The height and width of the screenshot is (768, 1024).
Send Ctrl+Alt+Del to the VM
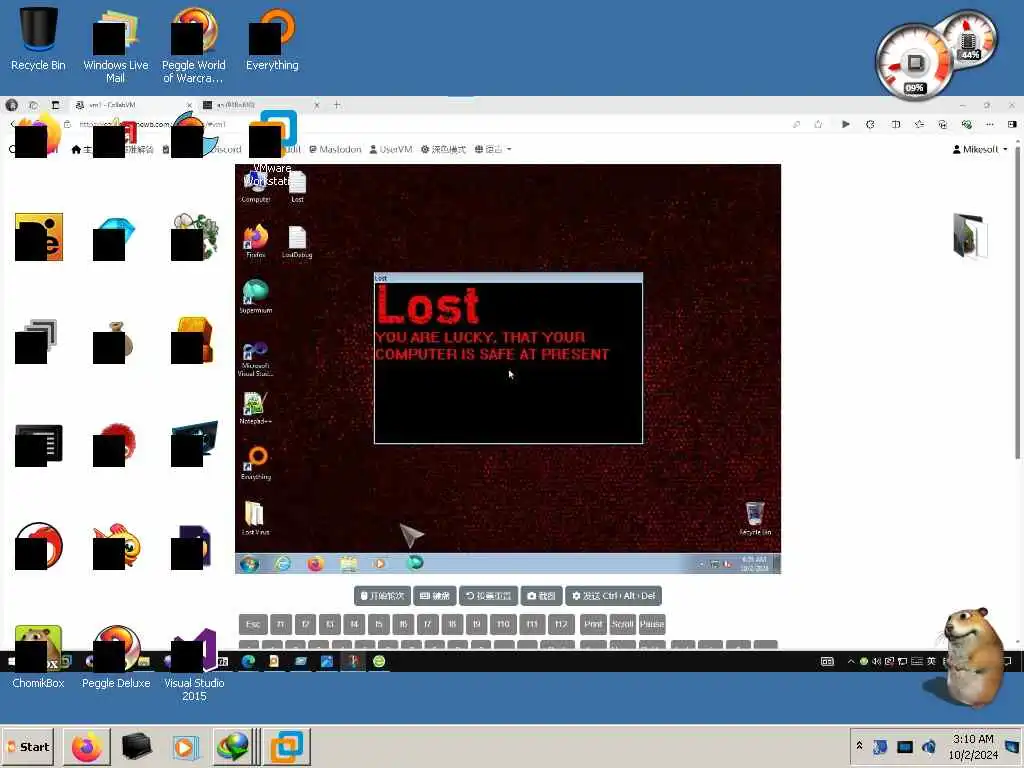pos(613,596)
